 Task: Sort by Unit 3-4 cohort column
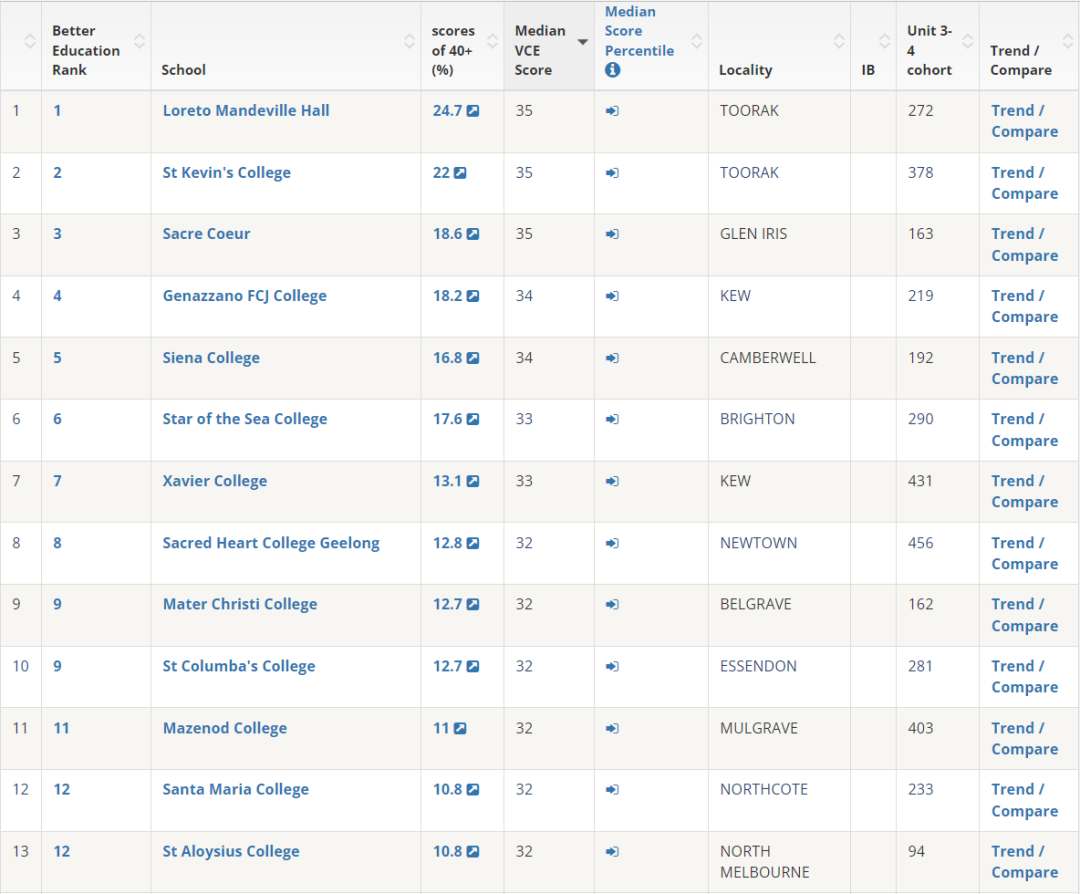968,41
